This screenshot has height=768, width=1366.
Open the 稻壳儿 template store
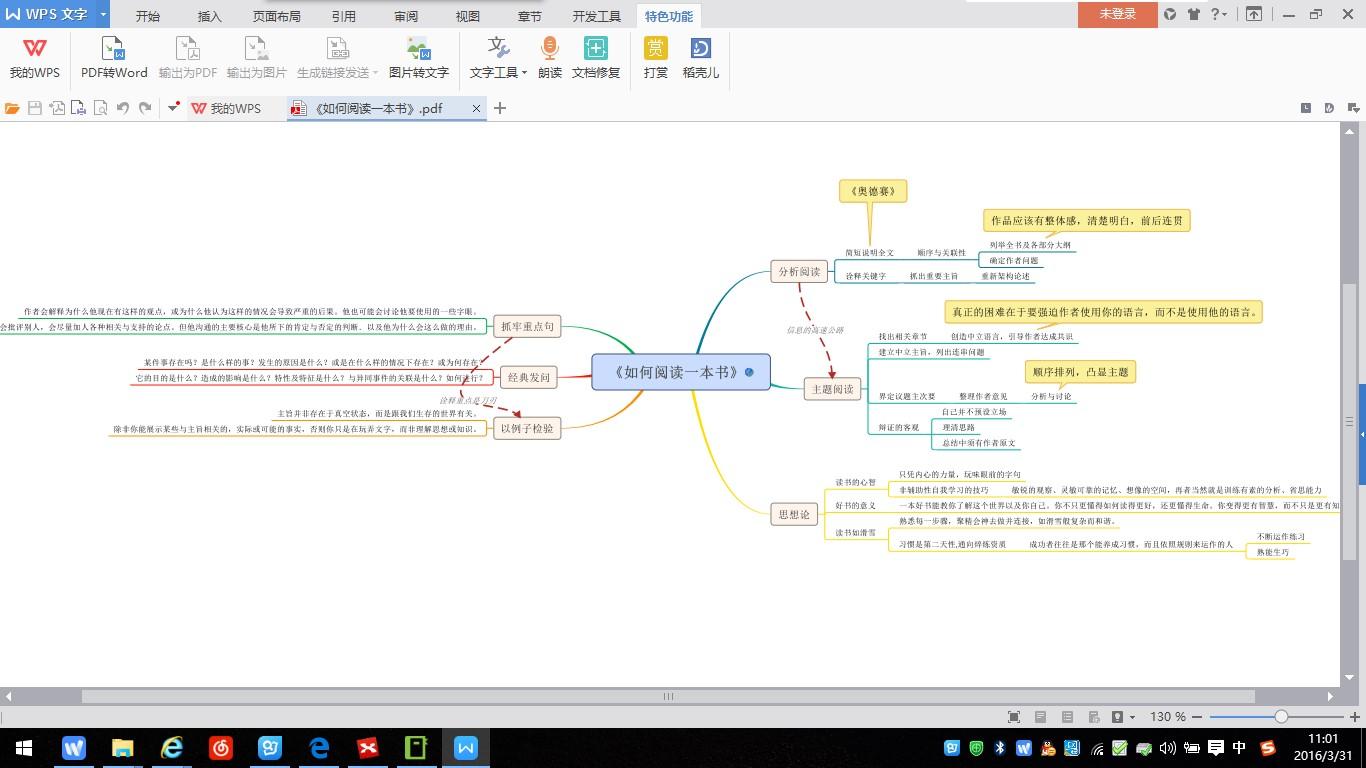[701, 58]
